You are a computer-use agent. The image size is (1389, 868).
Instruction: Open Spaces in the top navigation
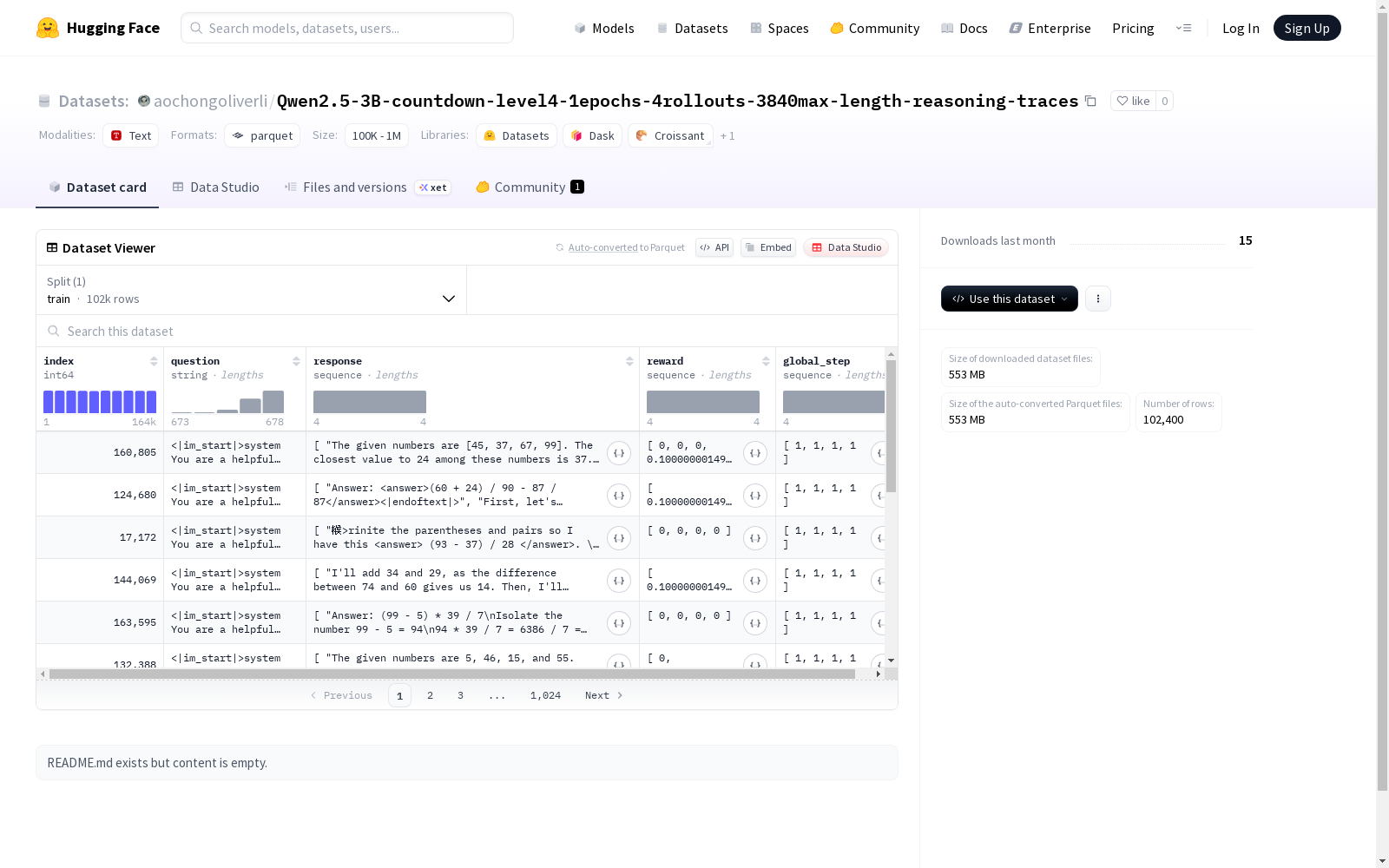click(780, 28)
